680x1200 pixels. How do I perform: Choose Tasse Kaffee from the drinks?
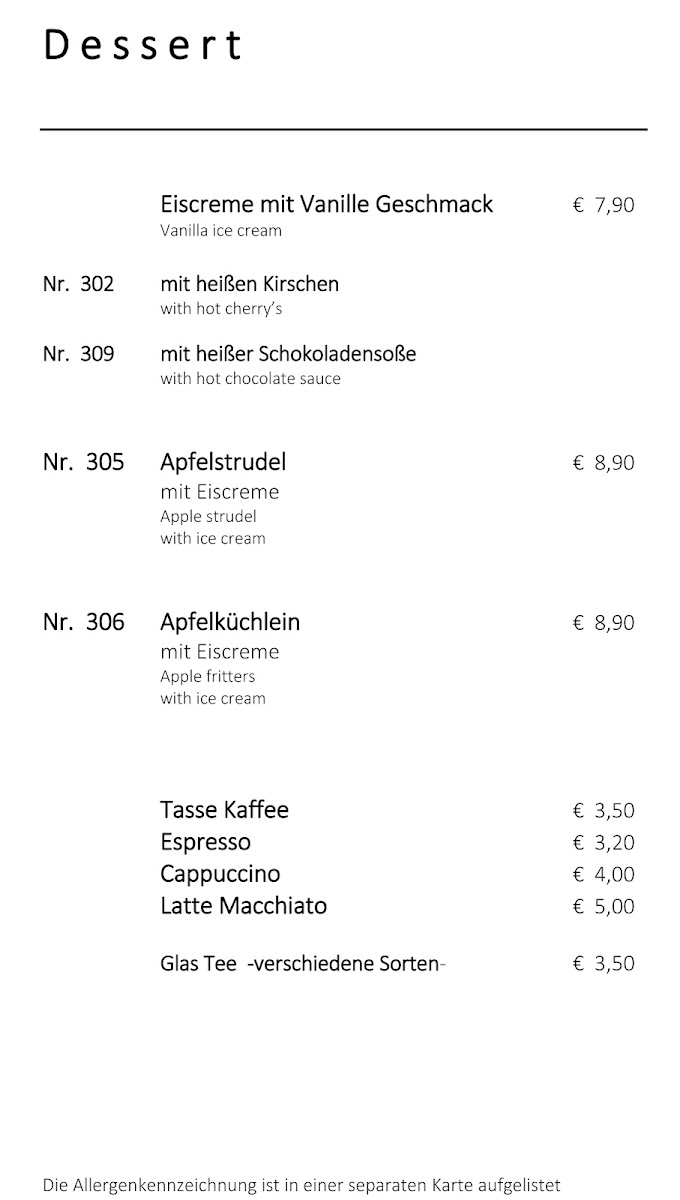224,810
